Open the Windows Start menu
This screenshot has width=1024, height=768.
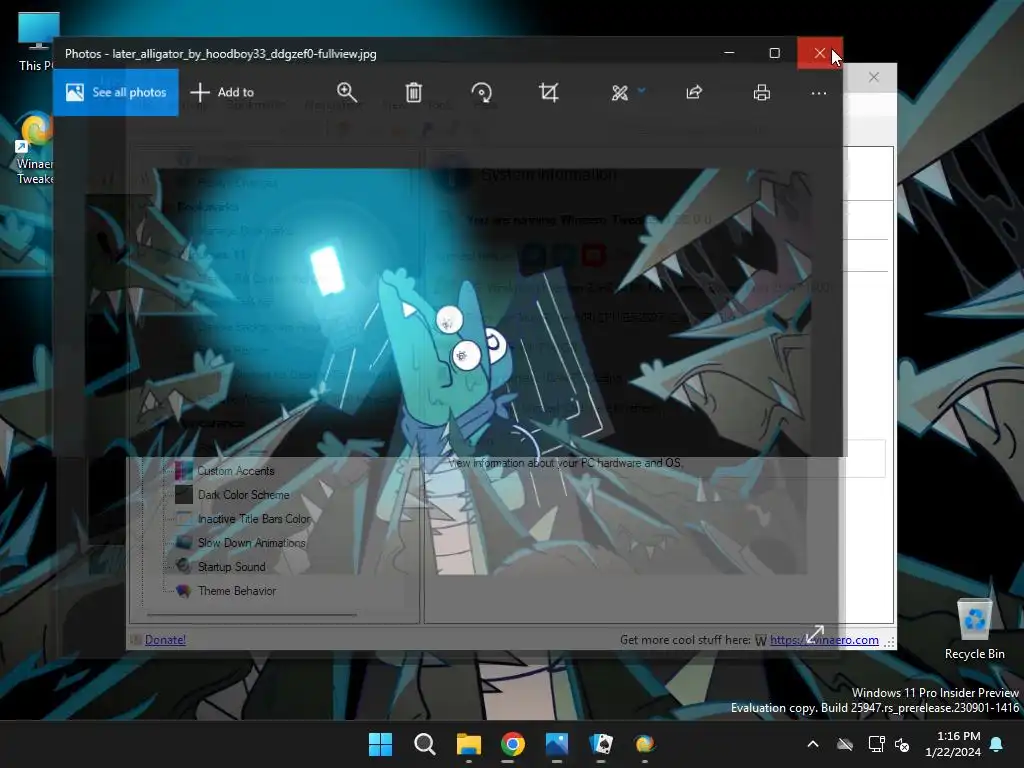tap(380, 744)
